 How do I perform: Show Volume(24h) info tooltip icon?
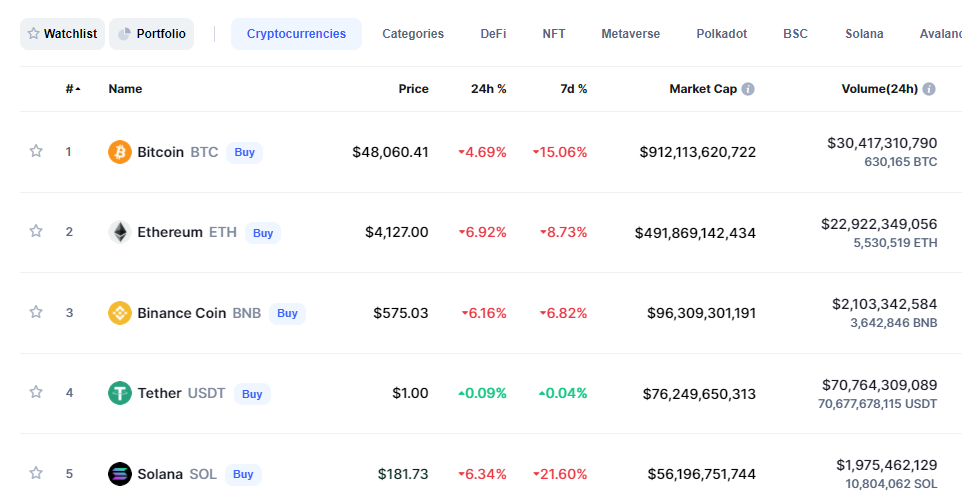pos(929,89)
